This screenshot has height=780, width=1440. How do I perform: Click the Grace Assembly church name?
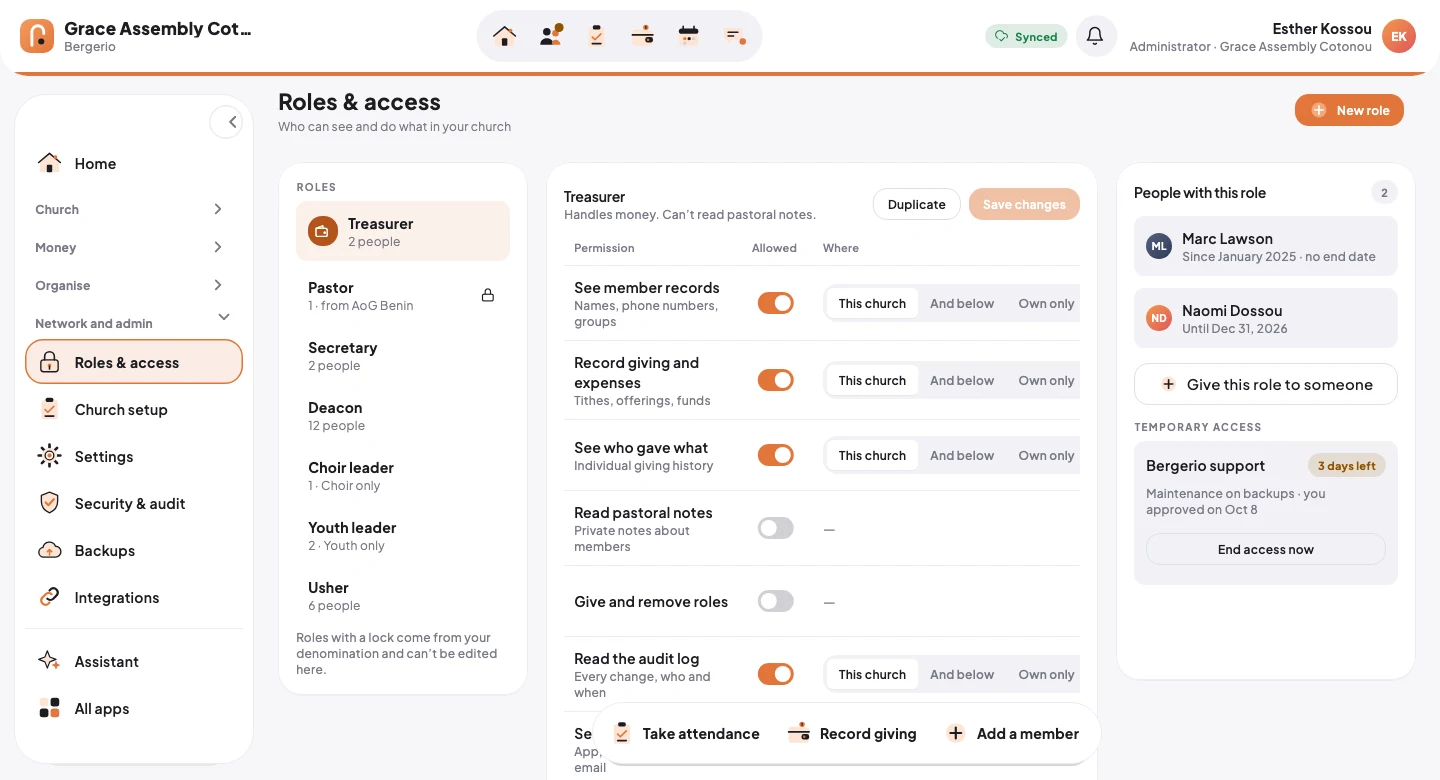click(x=158, y=28)
